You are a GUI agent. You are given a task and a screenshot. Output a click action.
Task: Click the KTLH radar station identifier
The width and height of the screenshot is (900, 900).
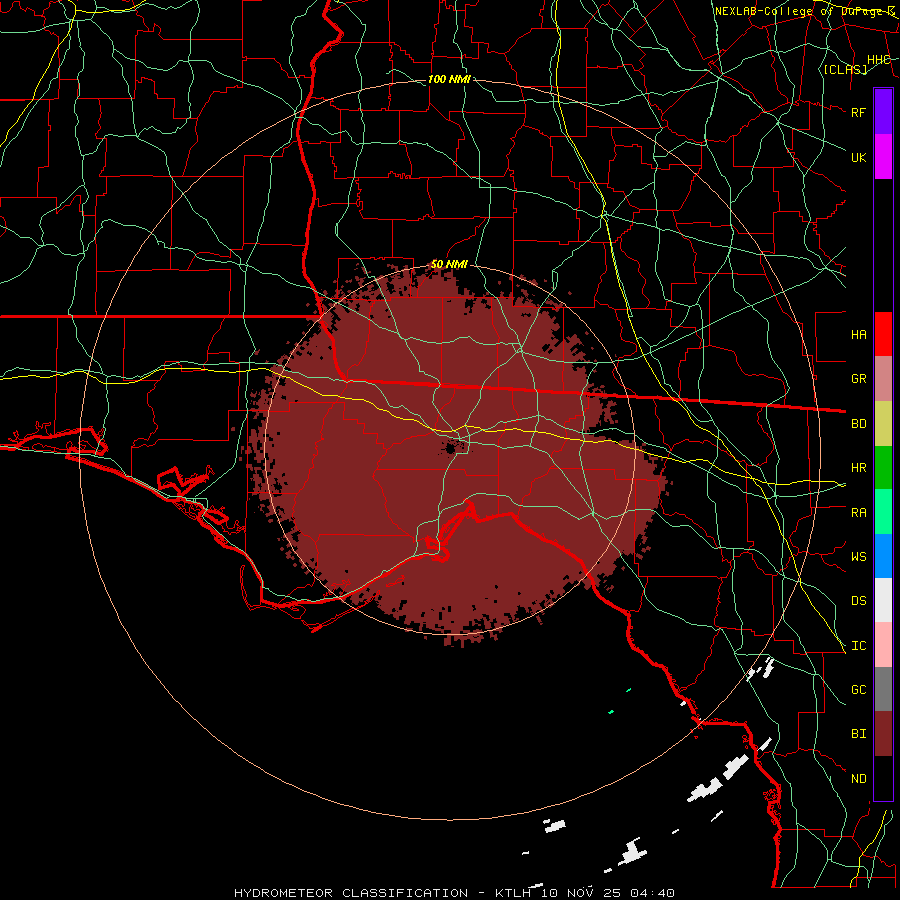pyautogui.click(x=513, y=893)
